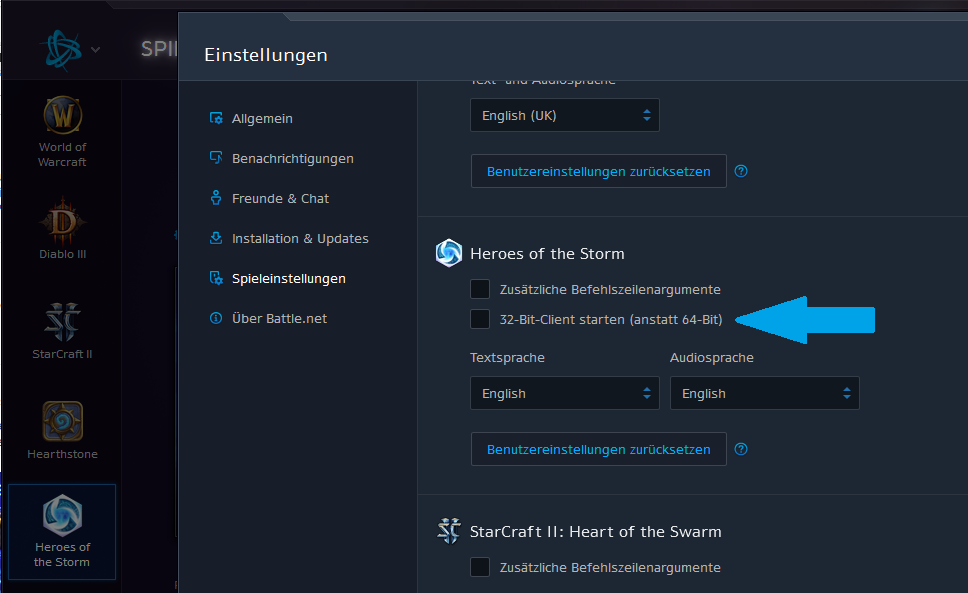
Task: Open the English (UK) language dropdown
Action: pos(565,115)
